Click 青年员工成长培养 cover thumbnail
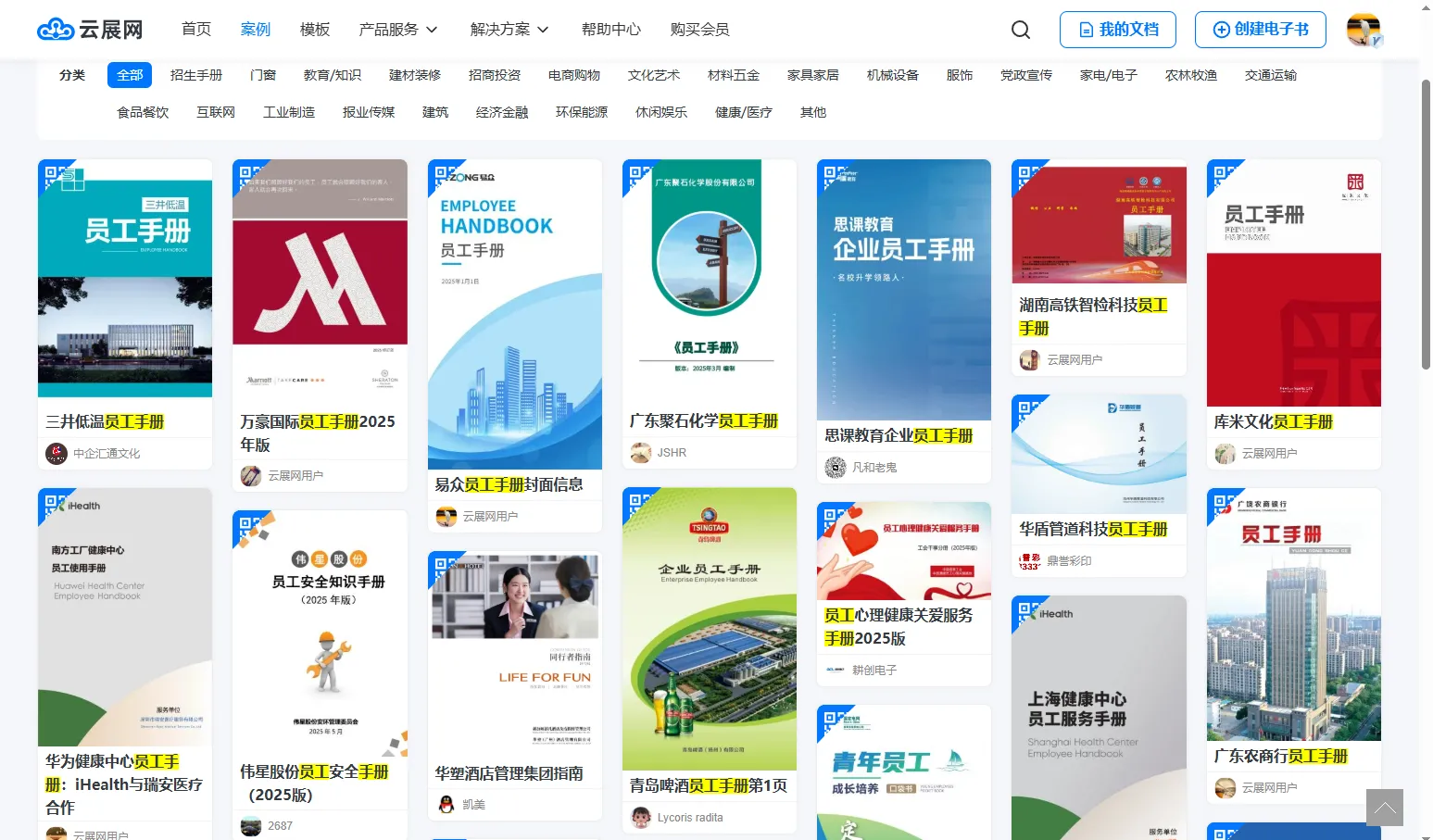 click(904, 772)
